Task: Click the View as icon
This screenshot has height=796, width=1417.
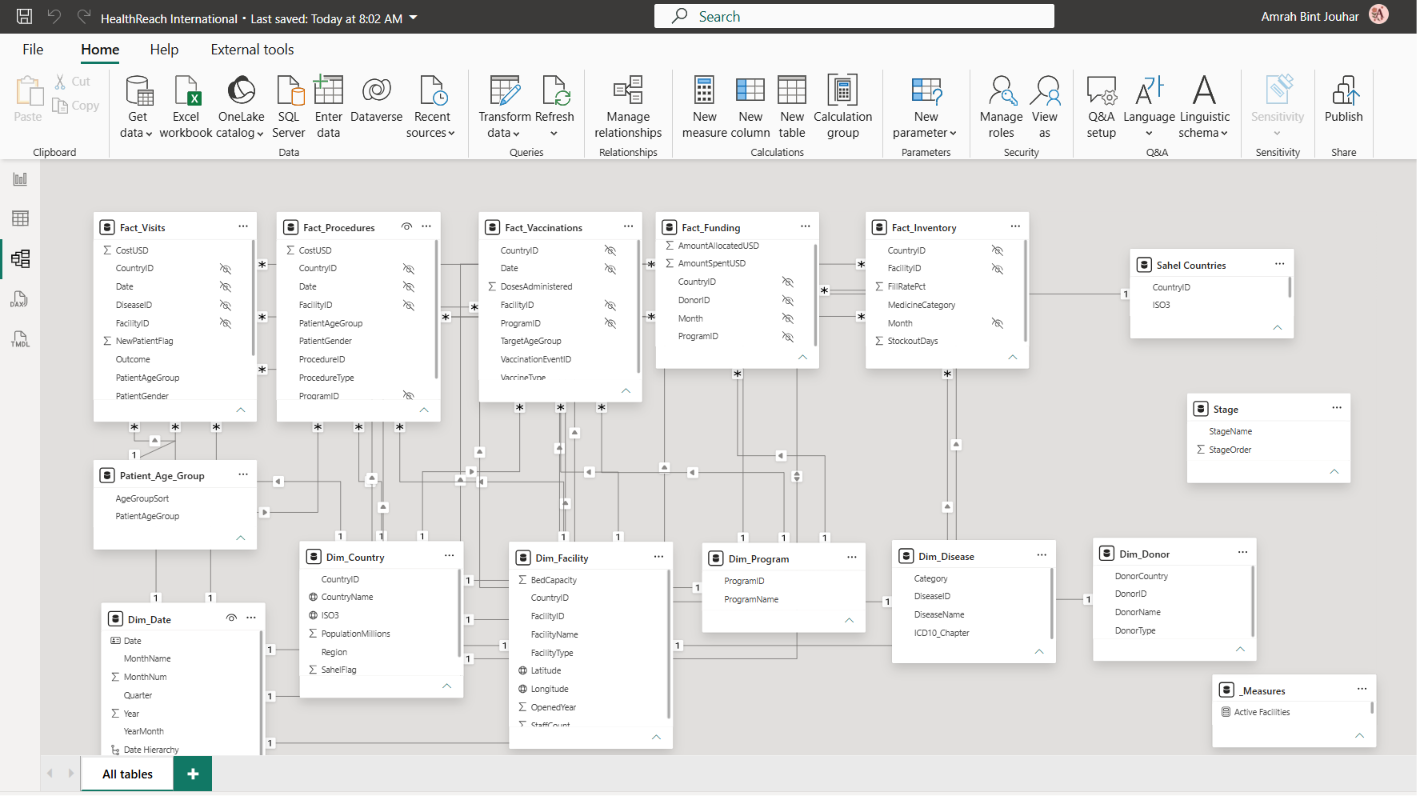Action: click(1045, 92)
